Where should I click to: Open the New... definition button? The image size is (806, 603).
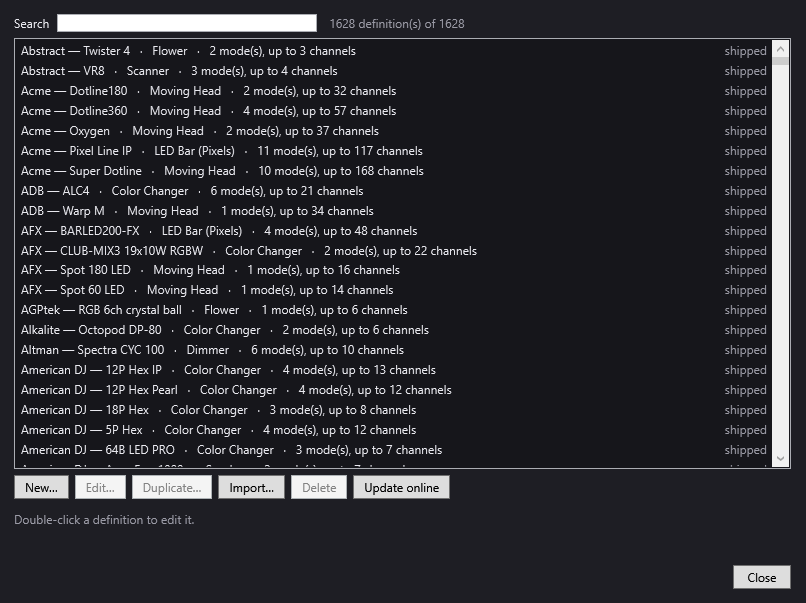[x=42, y=487]
